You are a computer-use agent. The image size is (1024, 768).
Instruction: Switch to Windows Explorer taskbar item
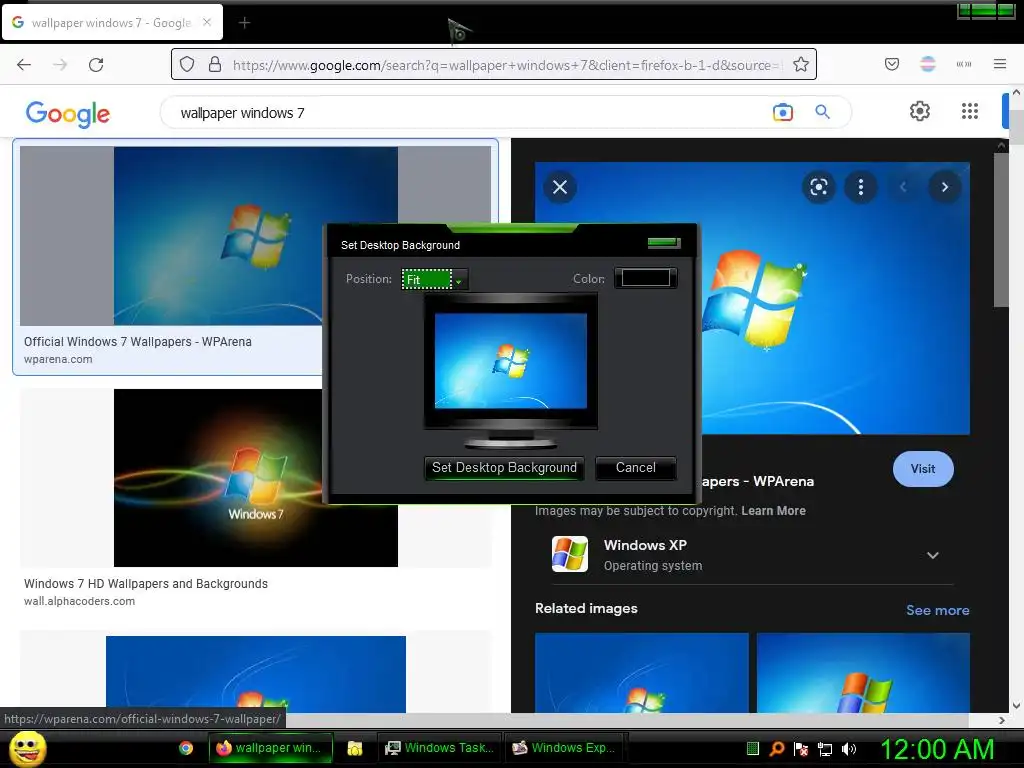coord(564,748)
